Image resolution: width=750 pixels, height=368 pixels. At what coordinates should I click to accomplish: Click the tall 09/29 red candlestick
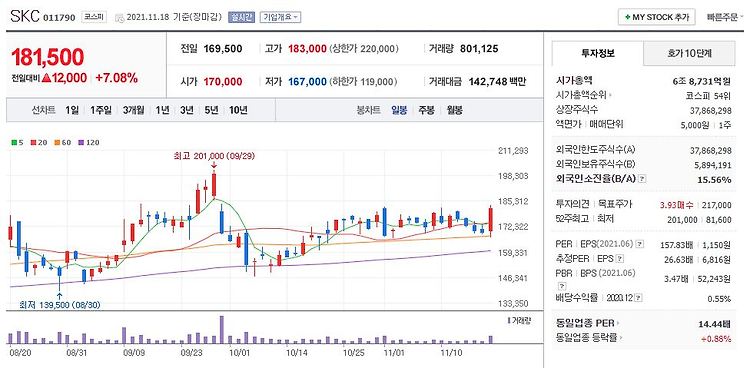click(x=214, y=184)
